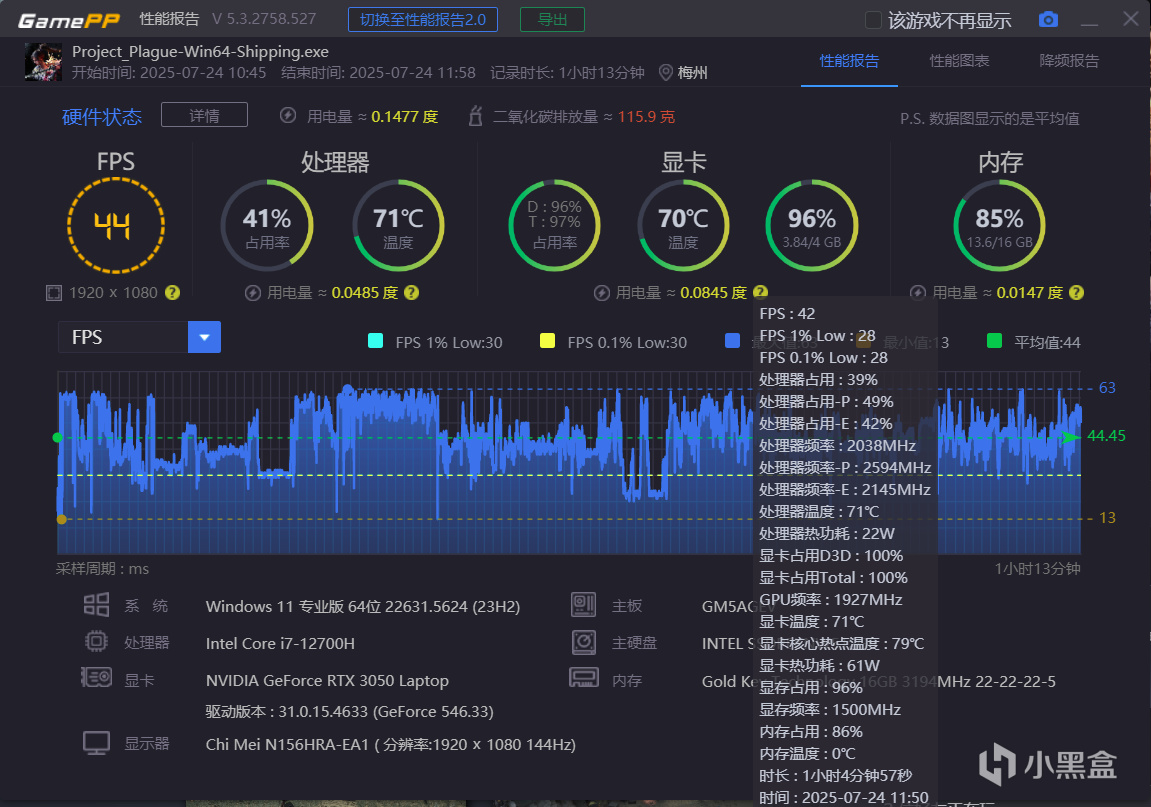
Task: Click the FPS 44 gauge circle
Action: (116, 225)
